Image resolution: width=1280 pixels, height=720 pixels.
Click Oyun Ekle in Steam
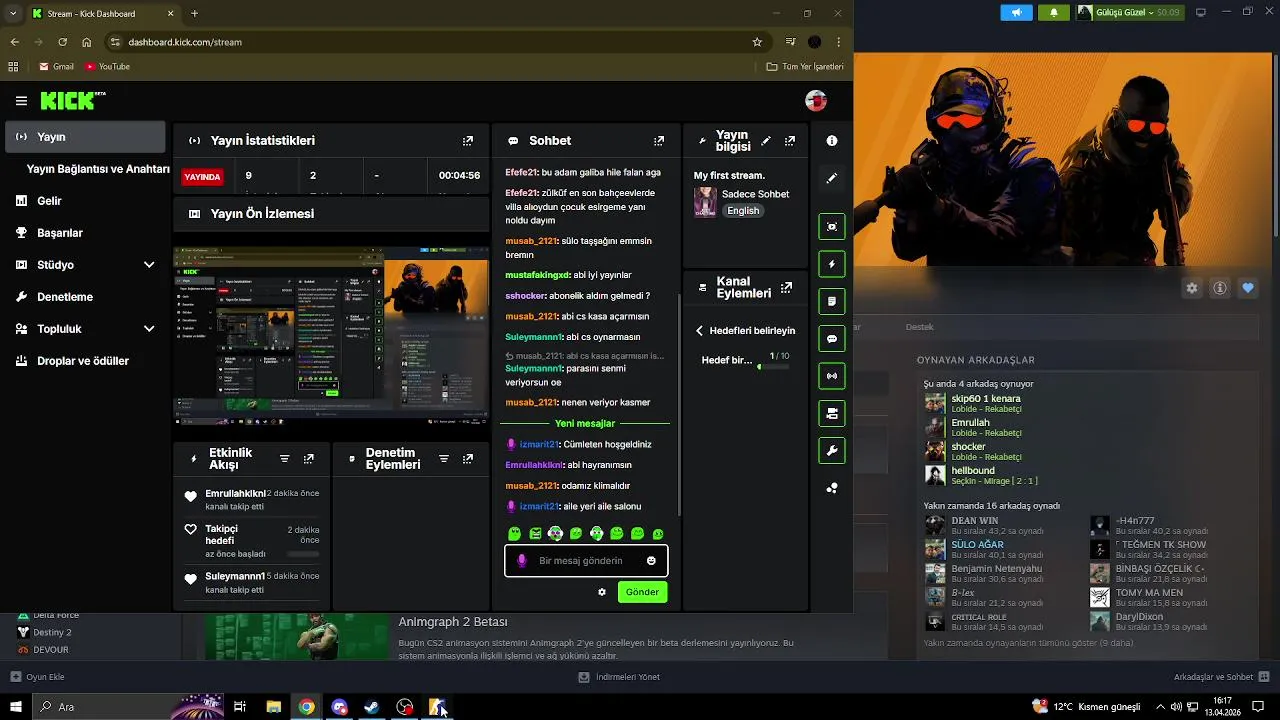click(37, 677)
